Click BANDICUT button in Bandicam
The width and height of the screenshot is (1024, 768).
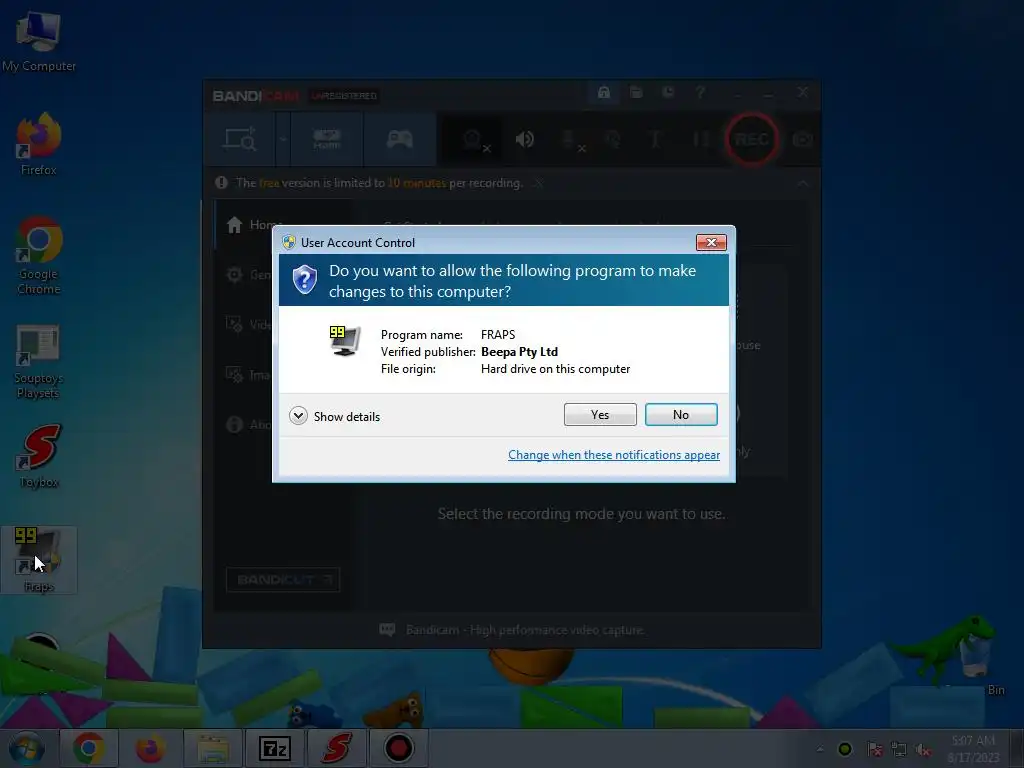point(283,579)
